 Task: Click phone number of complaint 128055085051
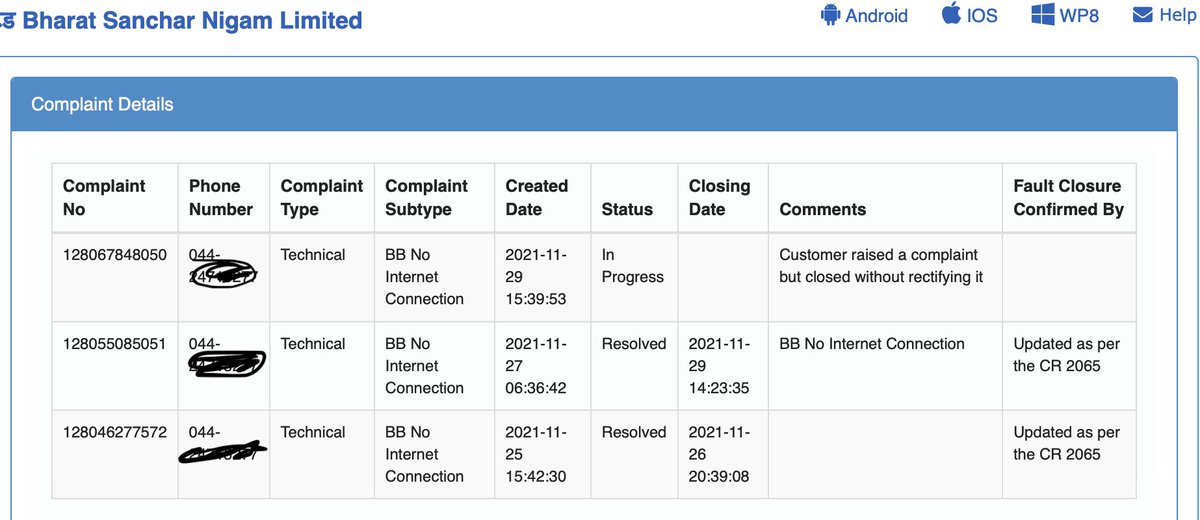(x=226, y=355)
